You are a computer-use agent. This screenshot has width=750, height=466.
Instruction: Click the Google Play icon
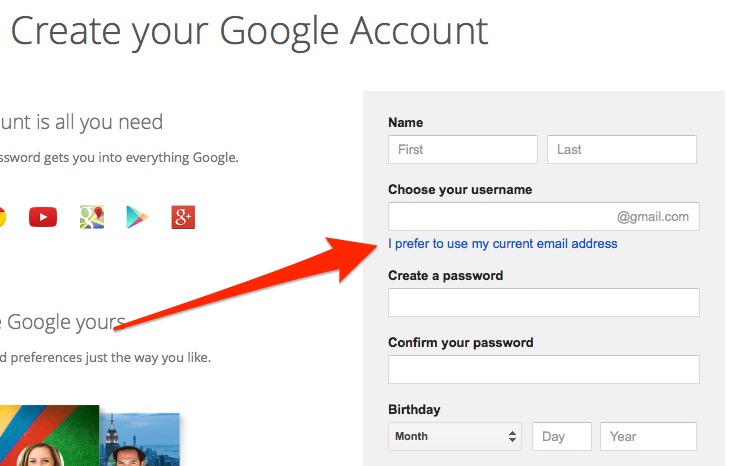pyautogui.click(x=137, y=217)
